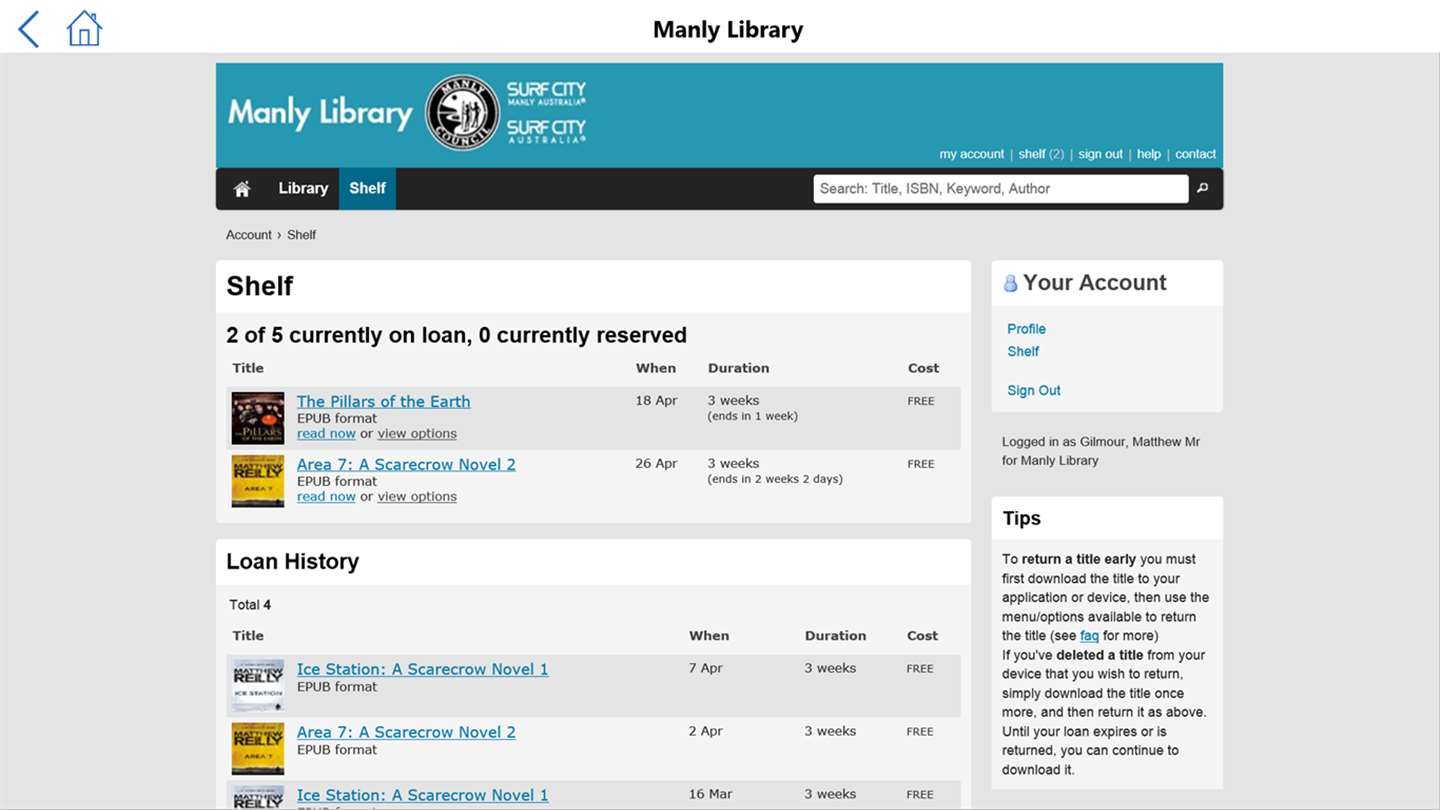The width and height of the screenshot is (1440, 810).
Task: Click the 'Total 4' loan history count
Action: (250, 605)
